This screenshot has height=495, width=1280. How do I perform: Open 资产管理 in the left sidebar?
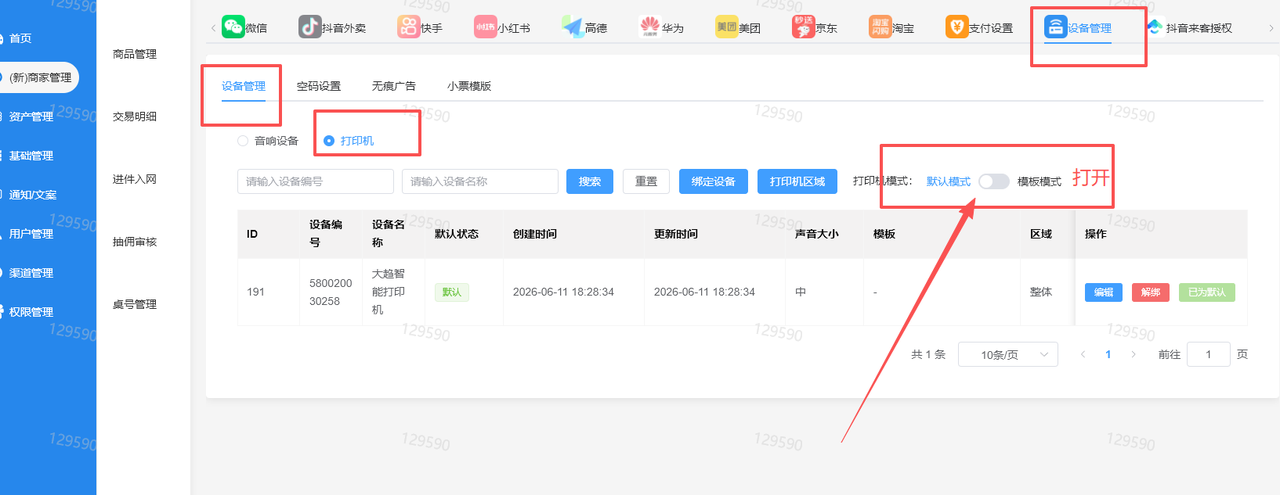(31, 116)
